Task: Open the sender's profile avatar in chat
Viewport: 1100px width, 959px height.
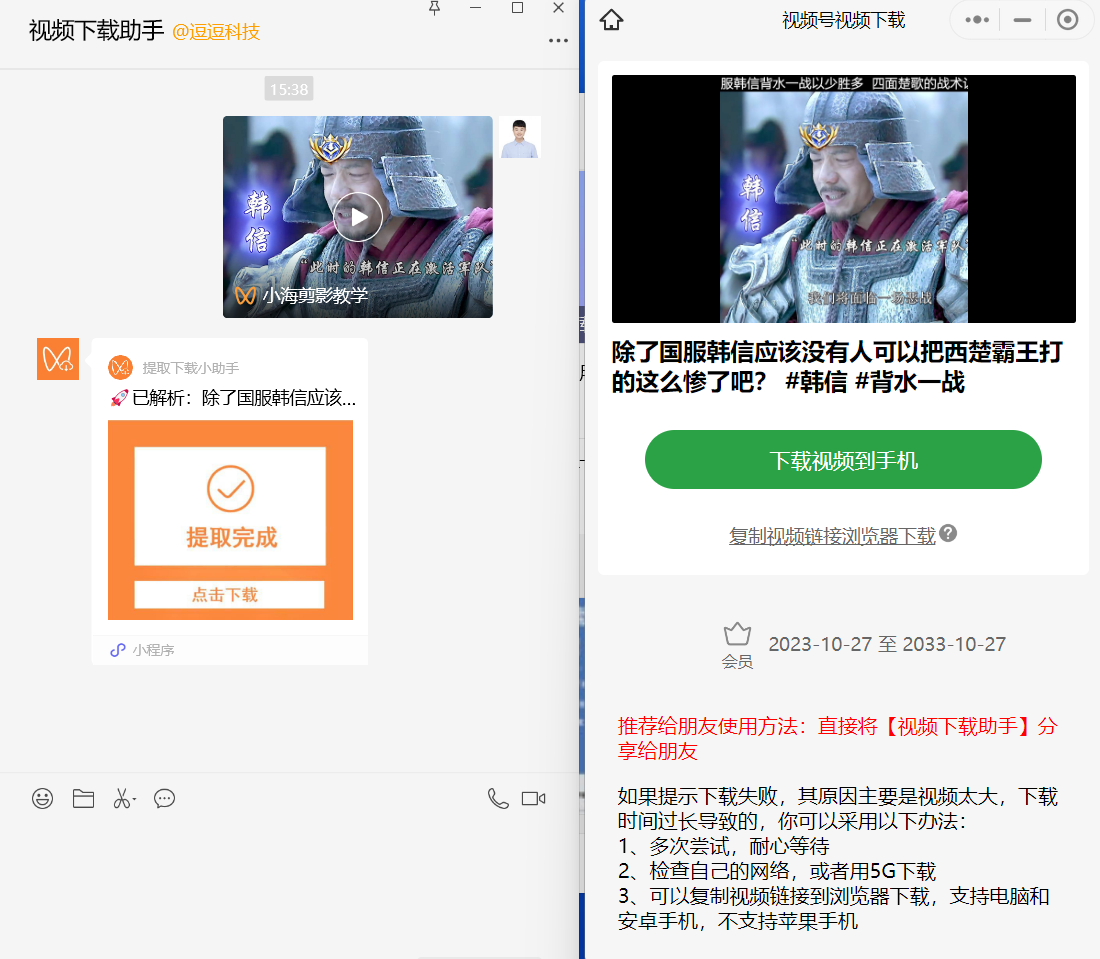Action: click(x=520, y=137)
